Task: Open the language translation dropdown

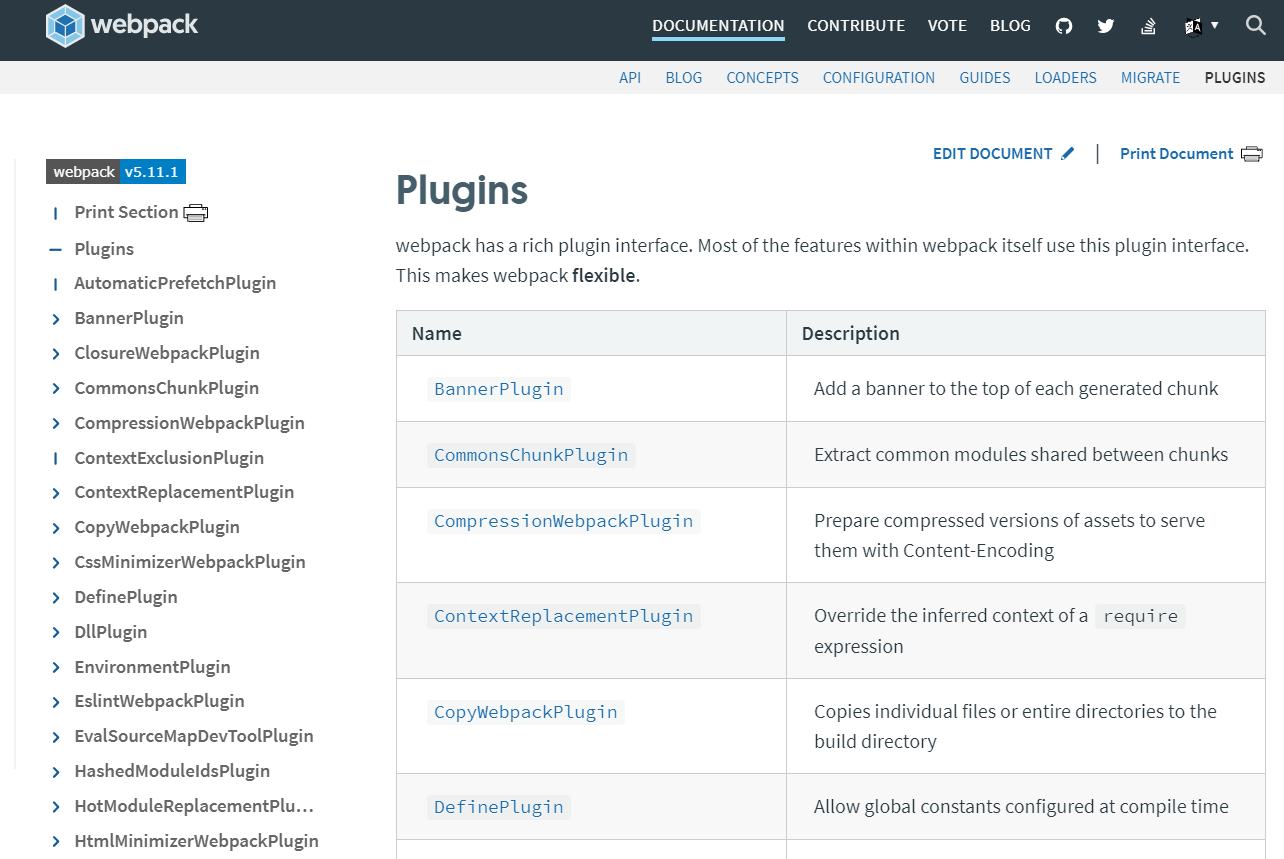Action: pos(1201,26)
